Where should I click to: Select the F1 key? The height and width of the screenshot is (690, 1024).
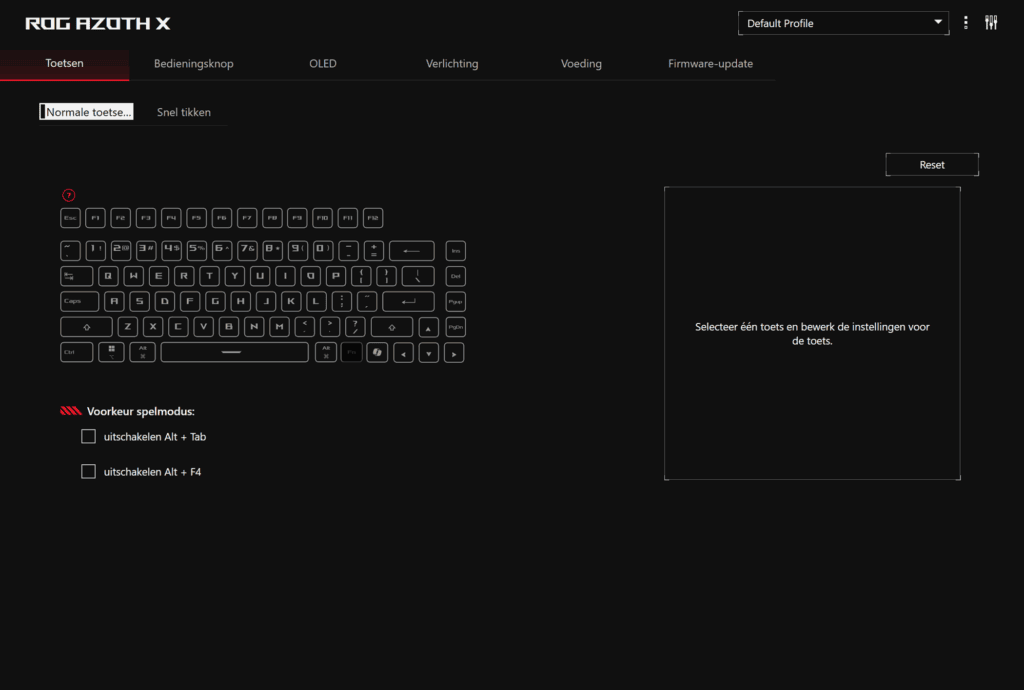coord(95,218)
